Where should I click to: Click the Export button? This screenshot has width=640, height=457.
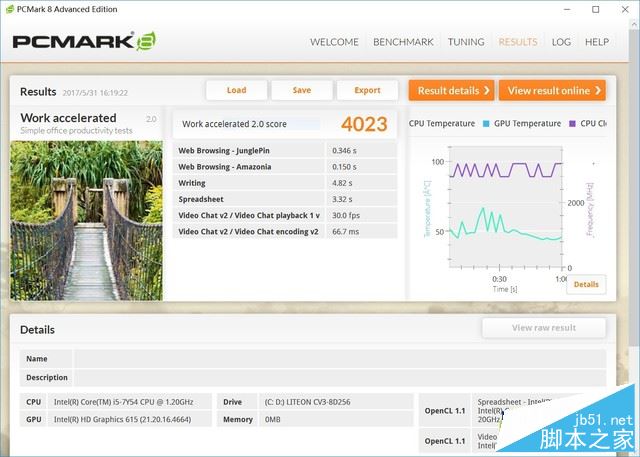click(x=367, y=90)
